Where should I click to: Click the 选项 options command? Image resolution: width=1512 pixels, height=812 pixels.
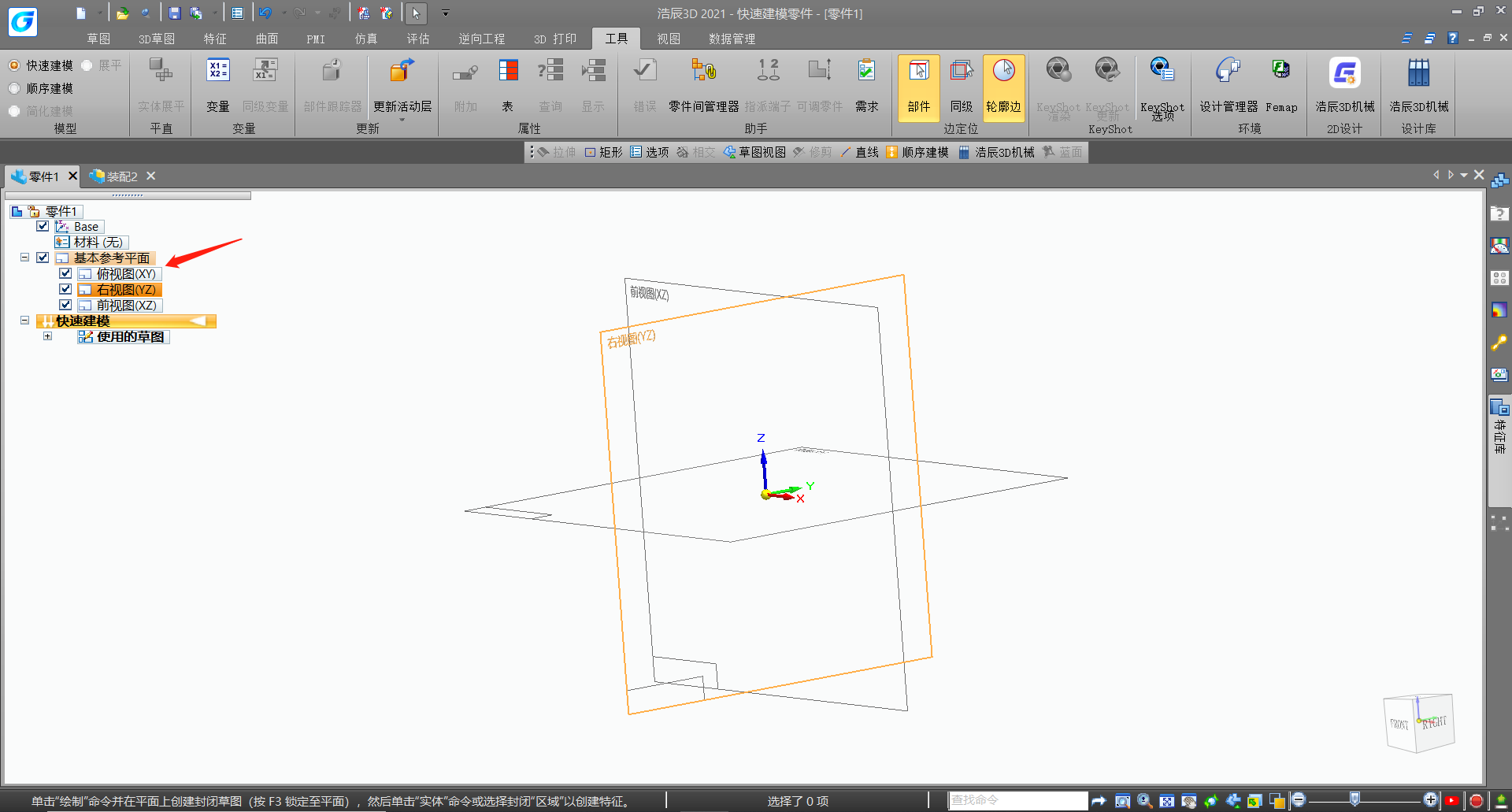[x=650, y=152]
